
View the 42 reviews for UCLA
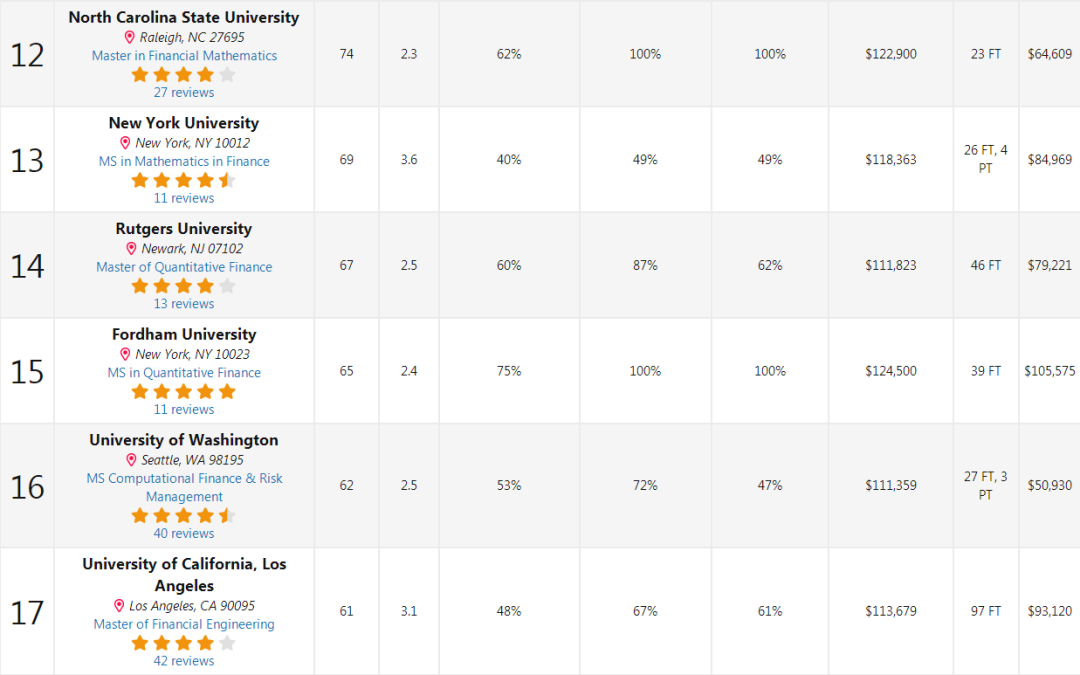point(184,661)
